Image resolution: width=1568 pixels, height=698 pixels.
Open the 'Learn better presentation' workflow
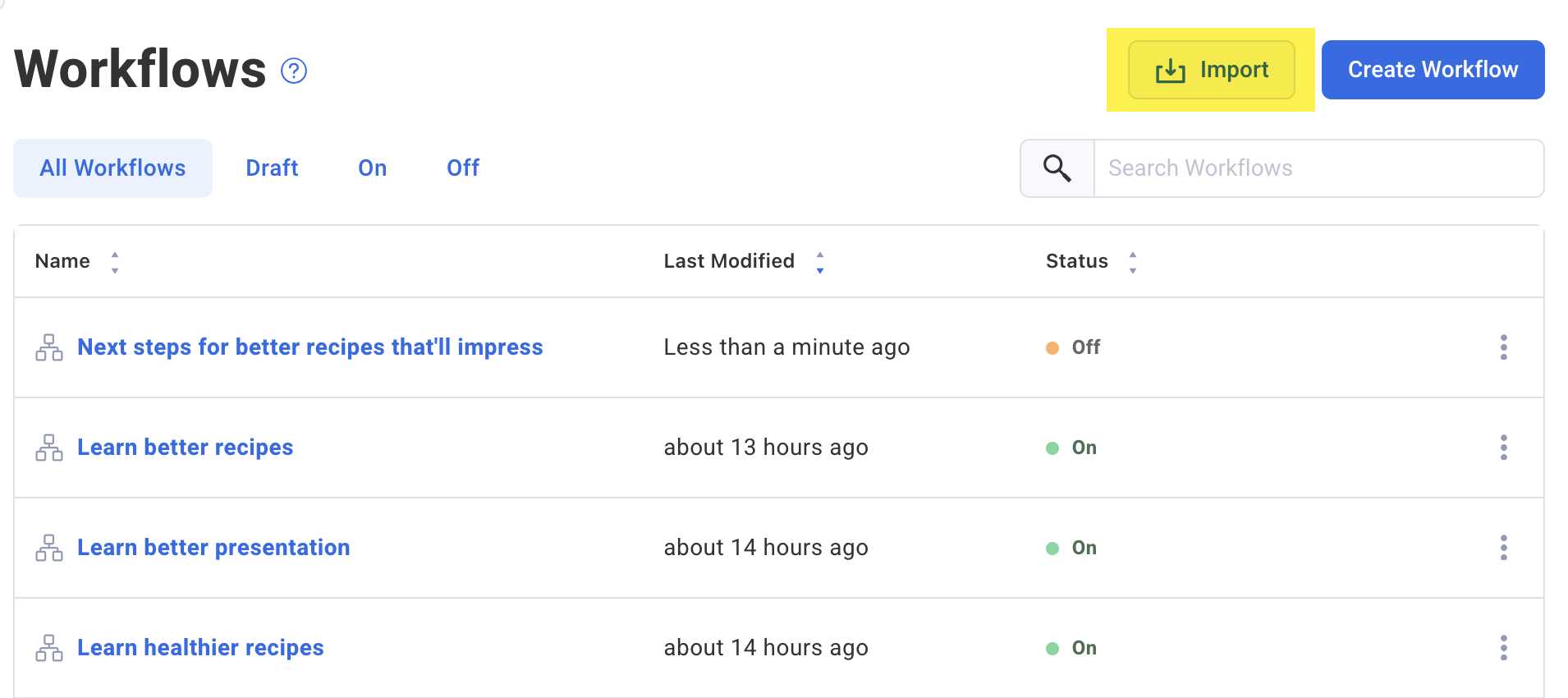[x=213, y=548]
